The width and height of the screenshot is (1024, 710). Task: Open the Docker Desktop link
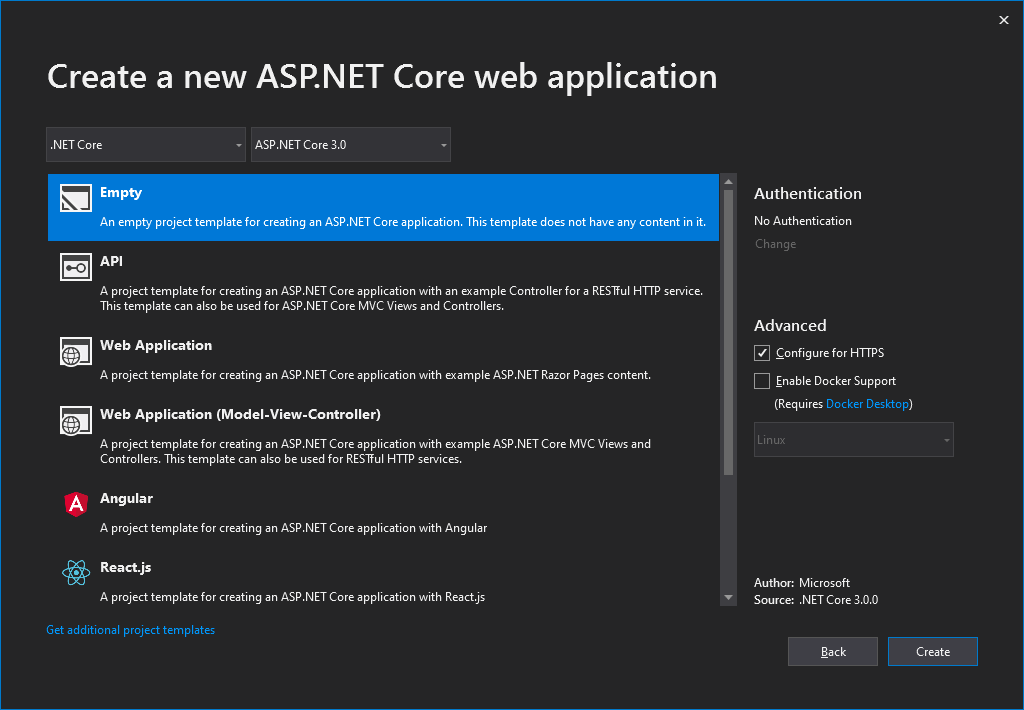click(x=867, y=404)
